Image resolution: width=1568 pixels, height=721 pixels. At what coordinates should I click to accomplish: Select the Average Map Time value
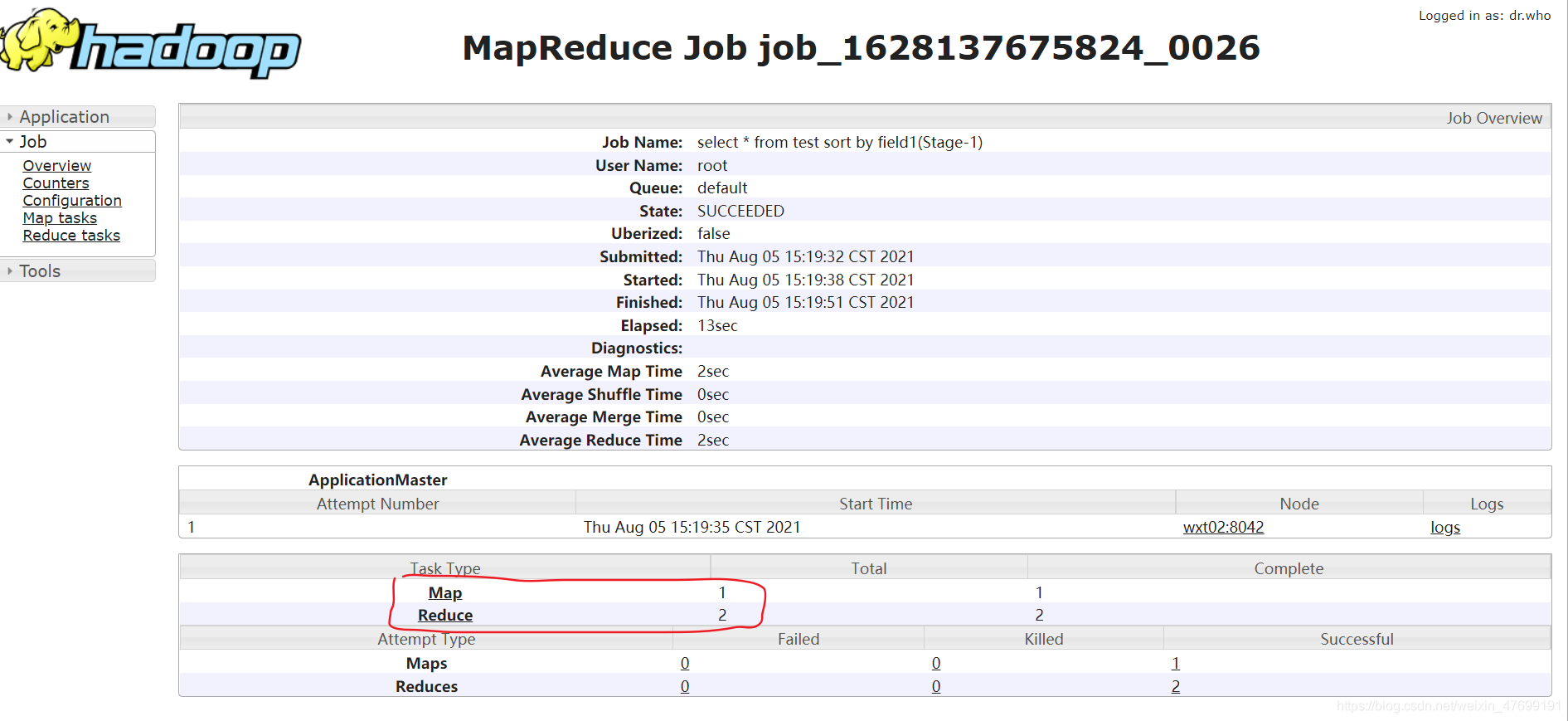tap(713, 372)
